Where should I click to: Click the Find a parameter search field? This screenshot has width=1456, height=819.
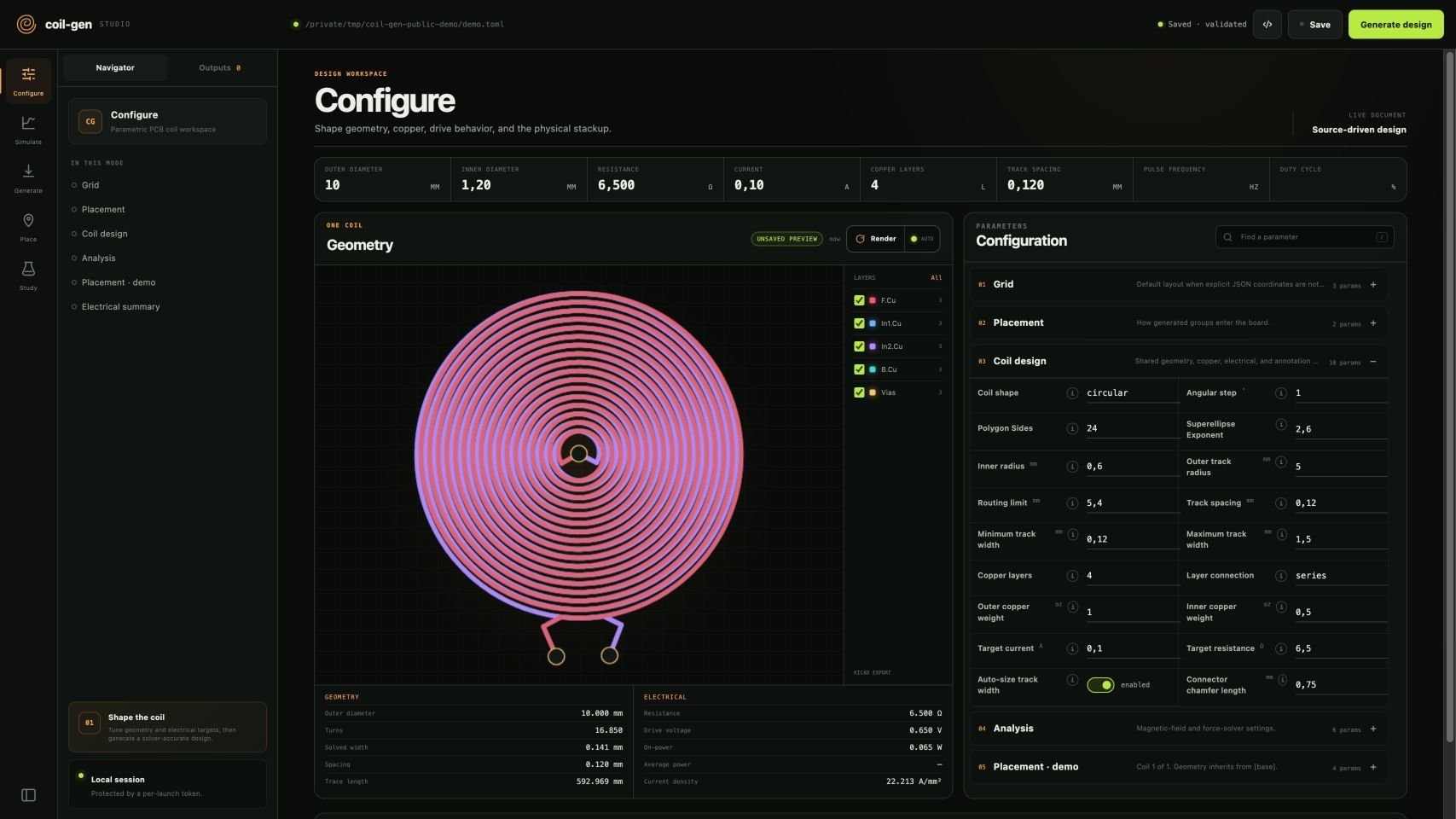click(x=1304, y=237)
